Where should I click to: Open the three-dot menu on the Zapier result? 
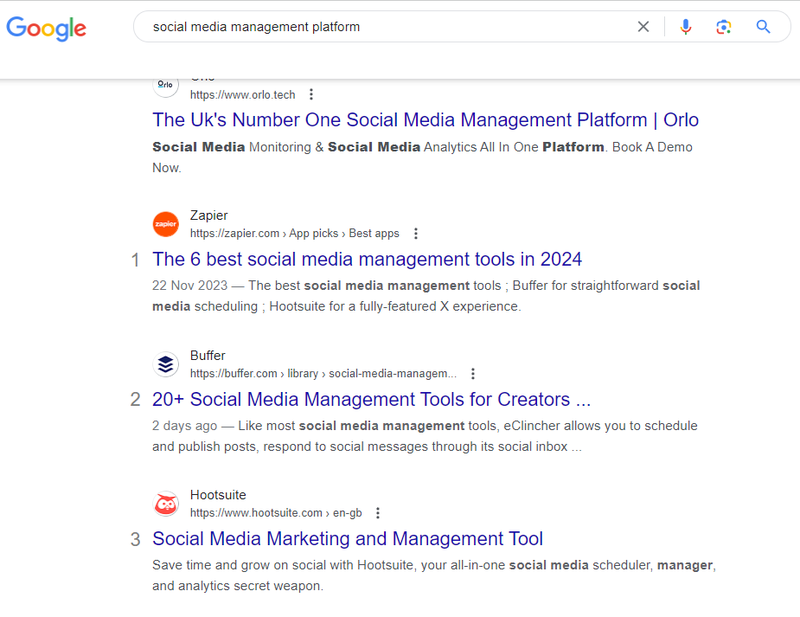[x=415, y=233]
